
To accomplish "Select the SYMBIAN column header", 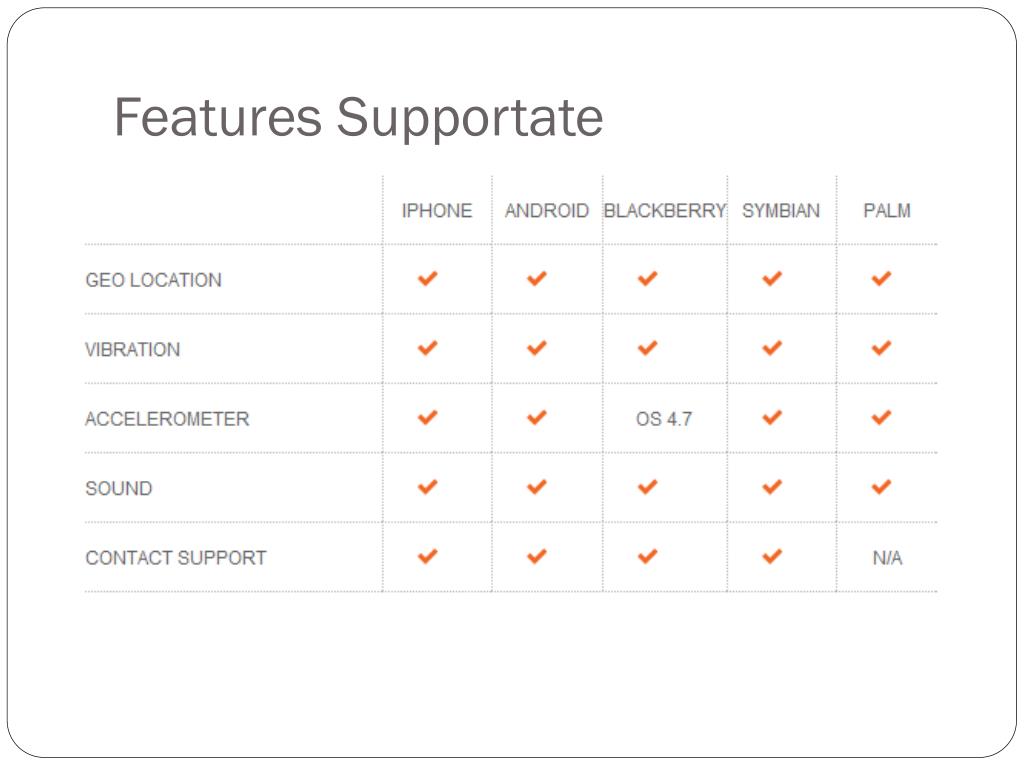I will [x=780, y=211].
